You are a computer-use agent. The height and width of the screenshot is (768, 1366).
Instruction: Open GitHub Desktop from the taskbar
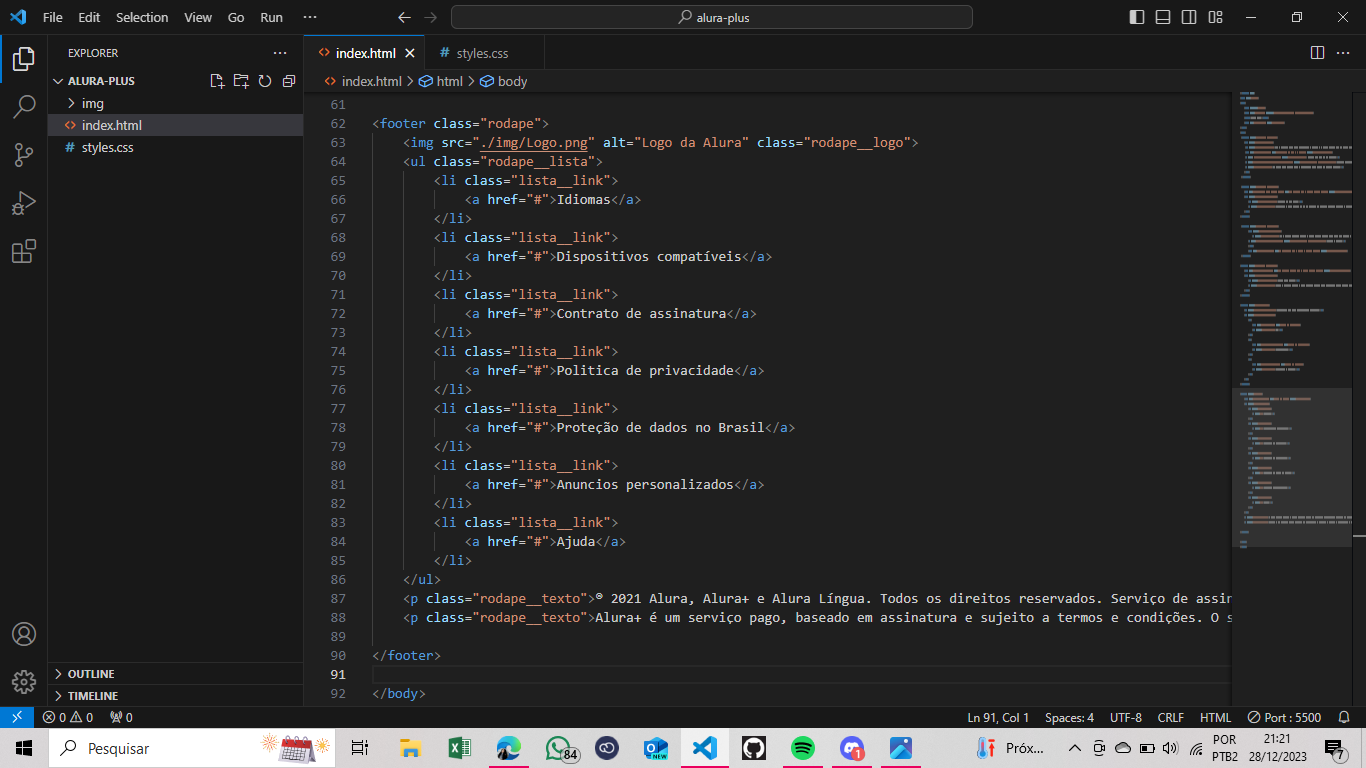pos(753,748)
